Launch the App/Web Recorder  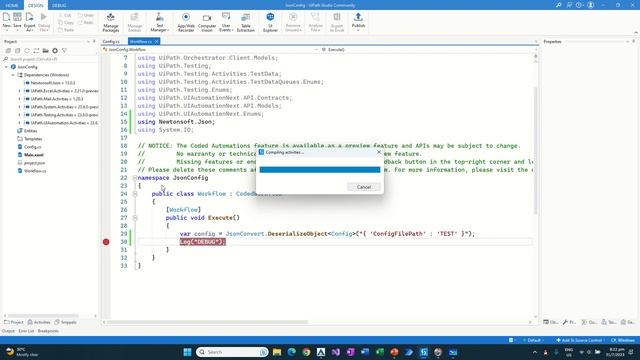[x=186, y=22]
